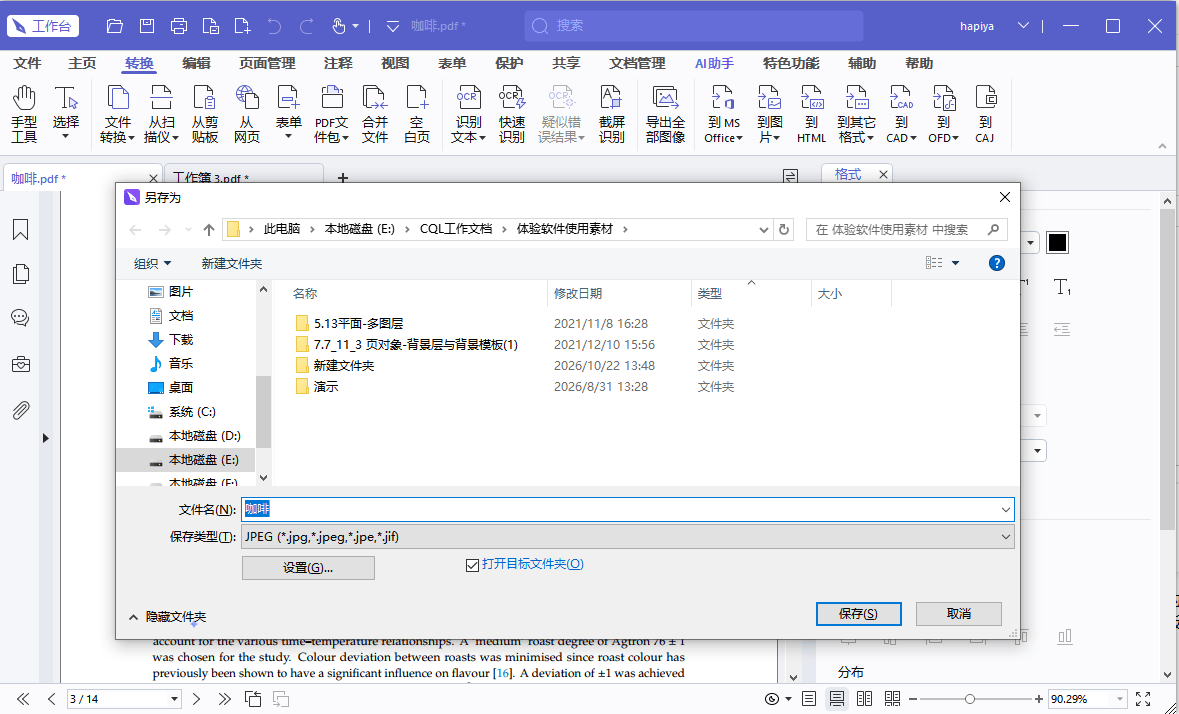Switch to the Protect ribbon tab
Screen dimensions: 1179x714
[x=509, y=63]
